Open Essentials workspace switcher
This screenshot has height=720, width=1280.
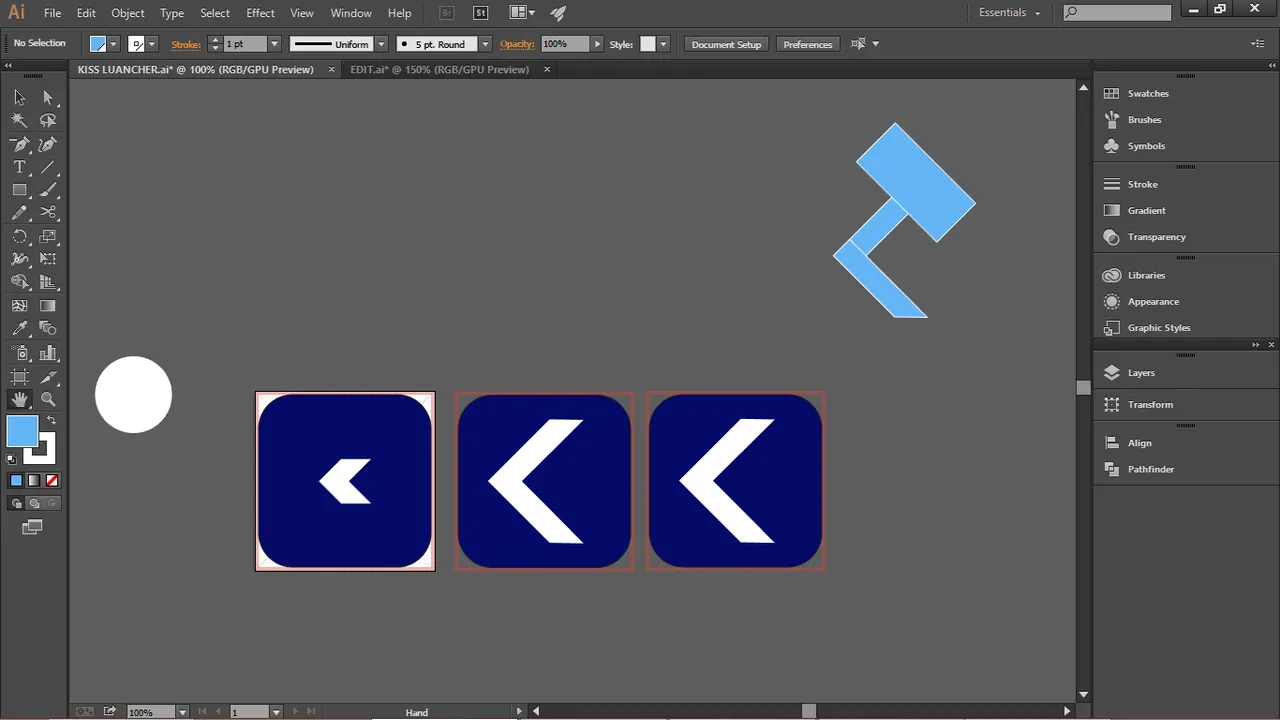(x=1010, y=13)
